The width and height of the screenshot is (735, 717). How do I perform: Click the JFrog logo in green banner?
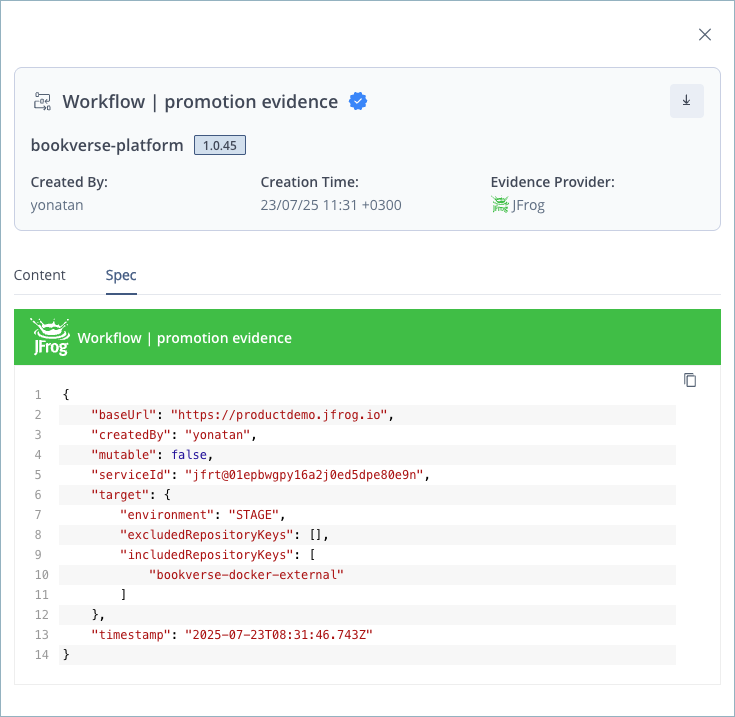point(50,337)
